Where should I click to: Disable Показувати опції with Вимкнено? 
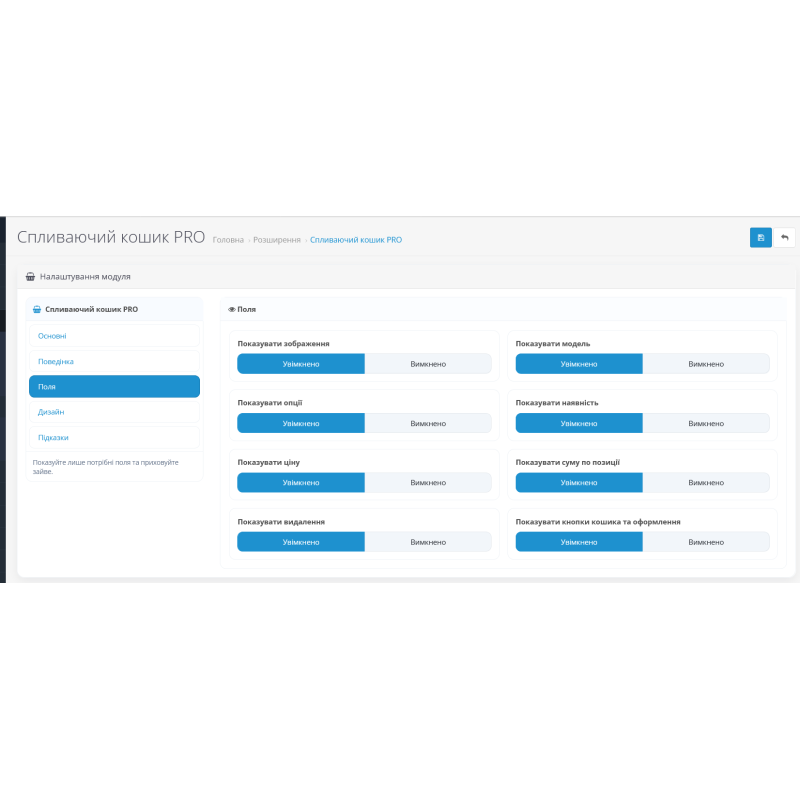pyautogui.click(x=428, y=423)
